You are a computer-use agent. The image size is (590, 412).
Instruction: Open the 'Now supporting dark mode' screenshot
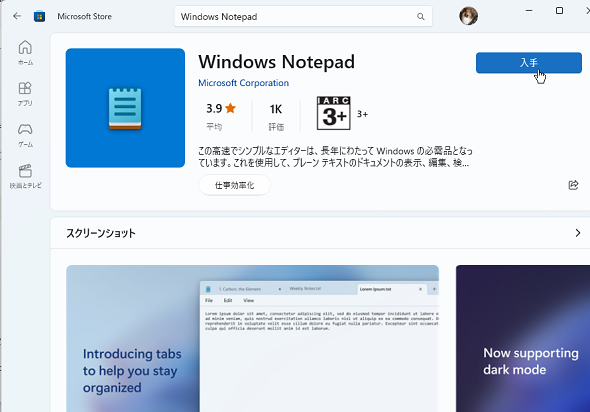[x=523, y=339]
